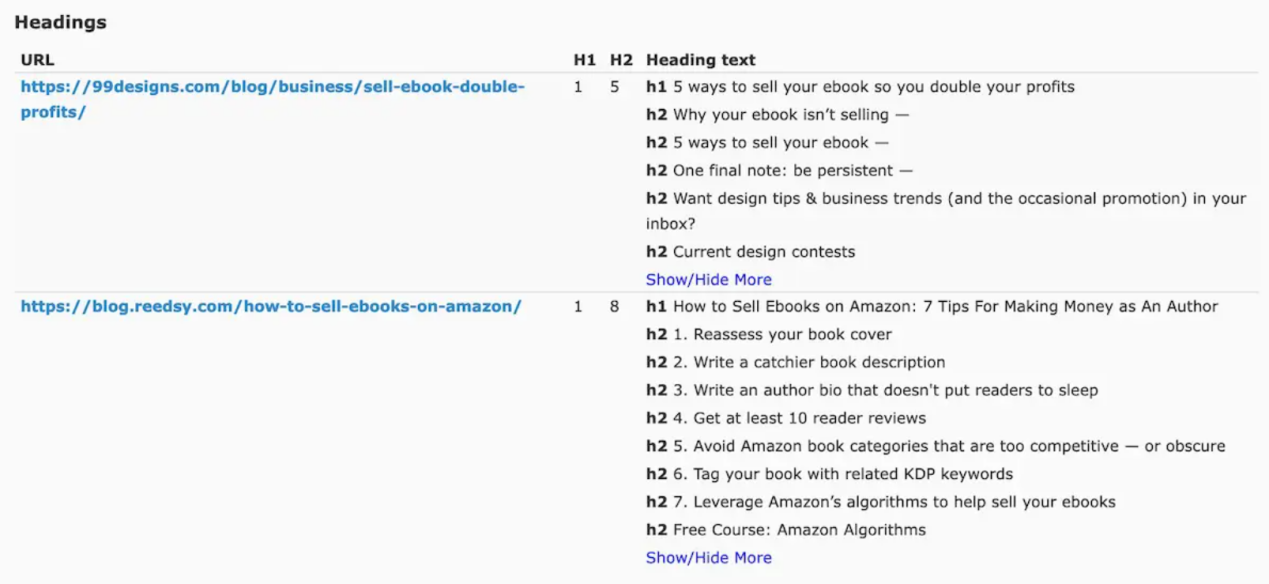
Task: Open the blog.reedsy.com how-to-sell-ebooks-on-amazon link
Action: (271, 307)
